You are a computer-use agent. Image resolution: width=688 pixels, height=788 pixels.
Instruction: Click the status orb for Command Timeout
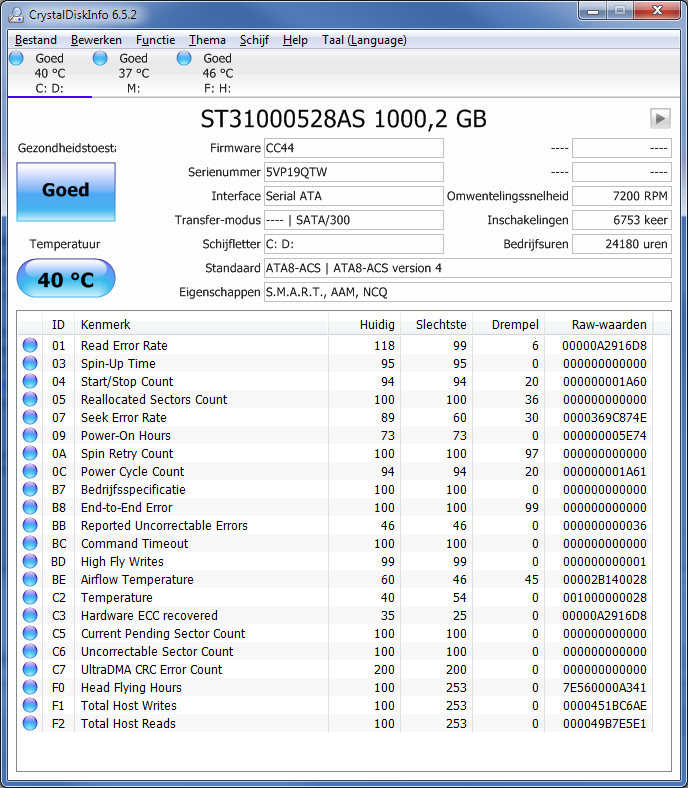click(x=30, y=543)
